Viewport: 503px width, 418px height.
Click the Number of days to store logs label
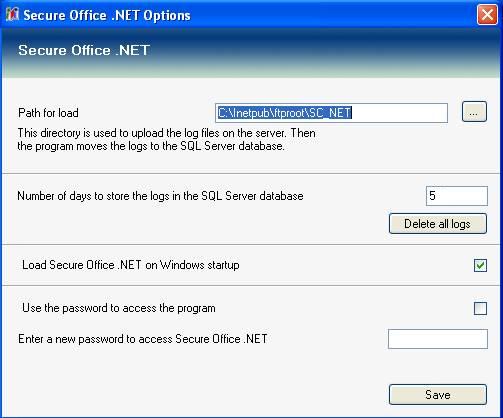point(160,196)
